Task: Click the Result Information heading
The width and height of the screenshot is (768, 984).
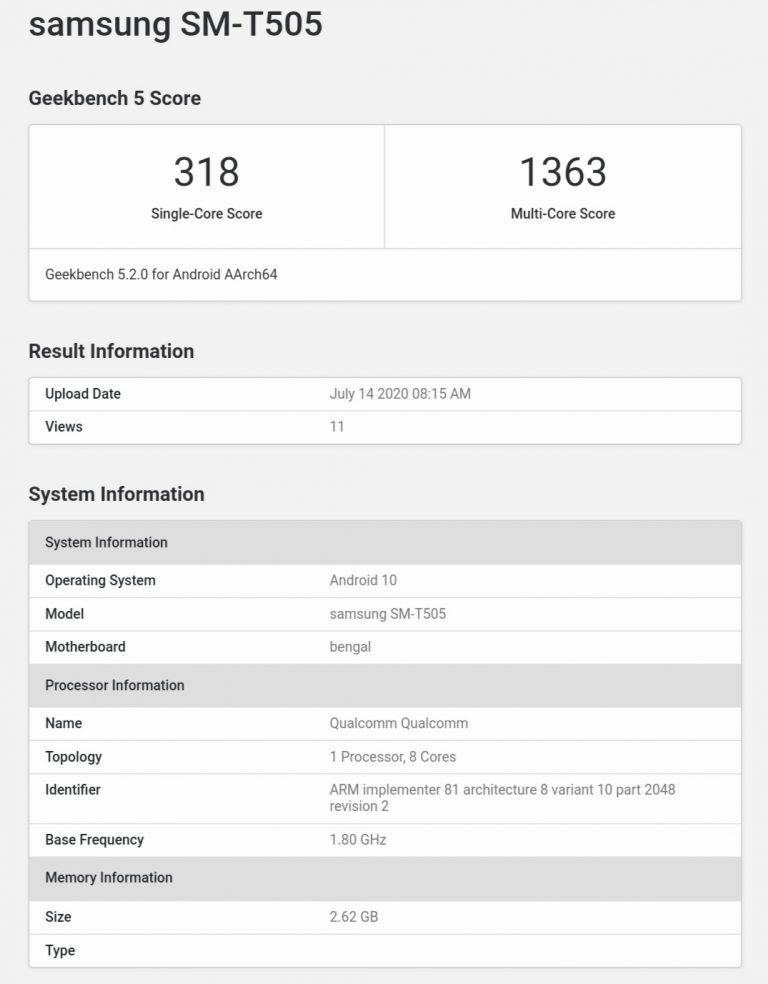Action: 111,351
